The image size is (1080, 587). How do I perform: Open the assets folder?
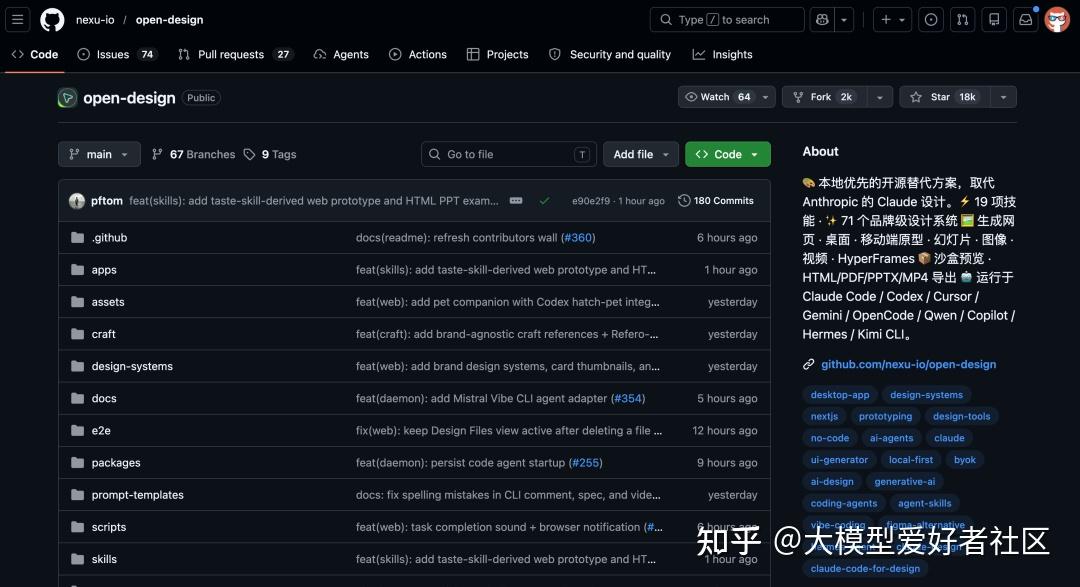point(108,302)
